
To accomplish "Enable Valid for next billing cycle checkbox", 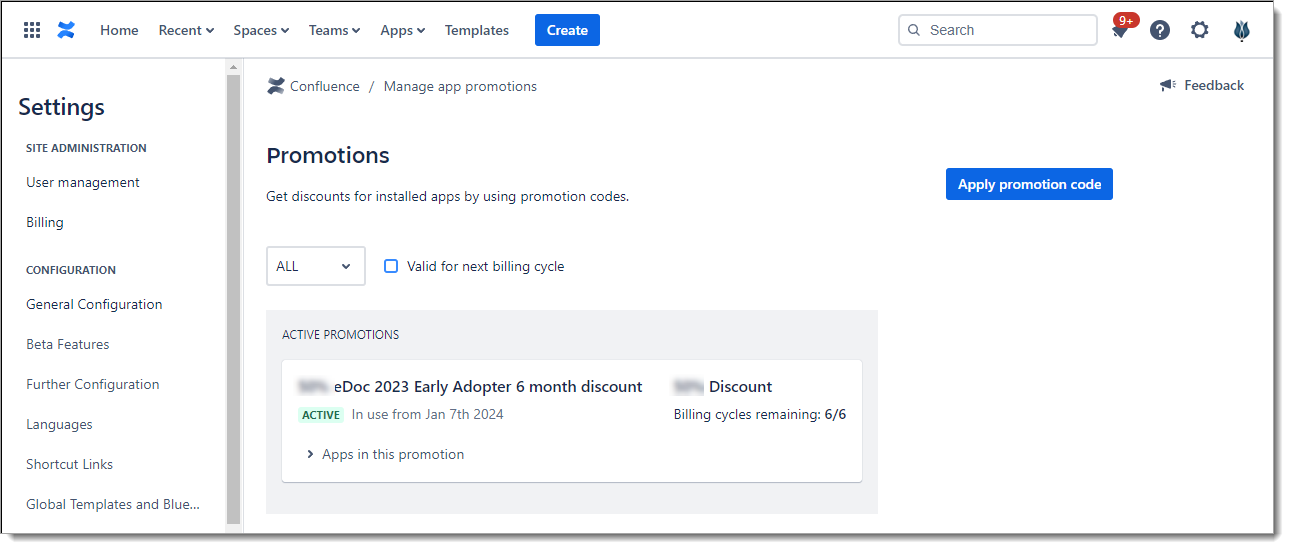I will 391,266.
